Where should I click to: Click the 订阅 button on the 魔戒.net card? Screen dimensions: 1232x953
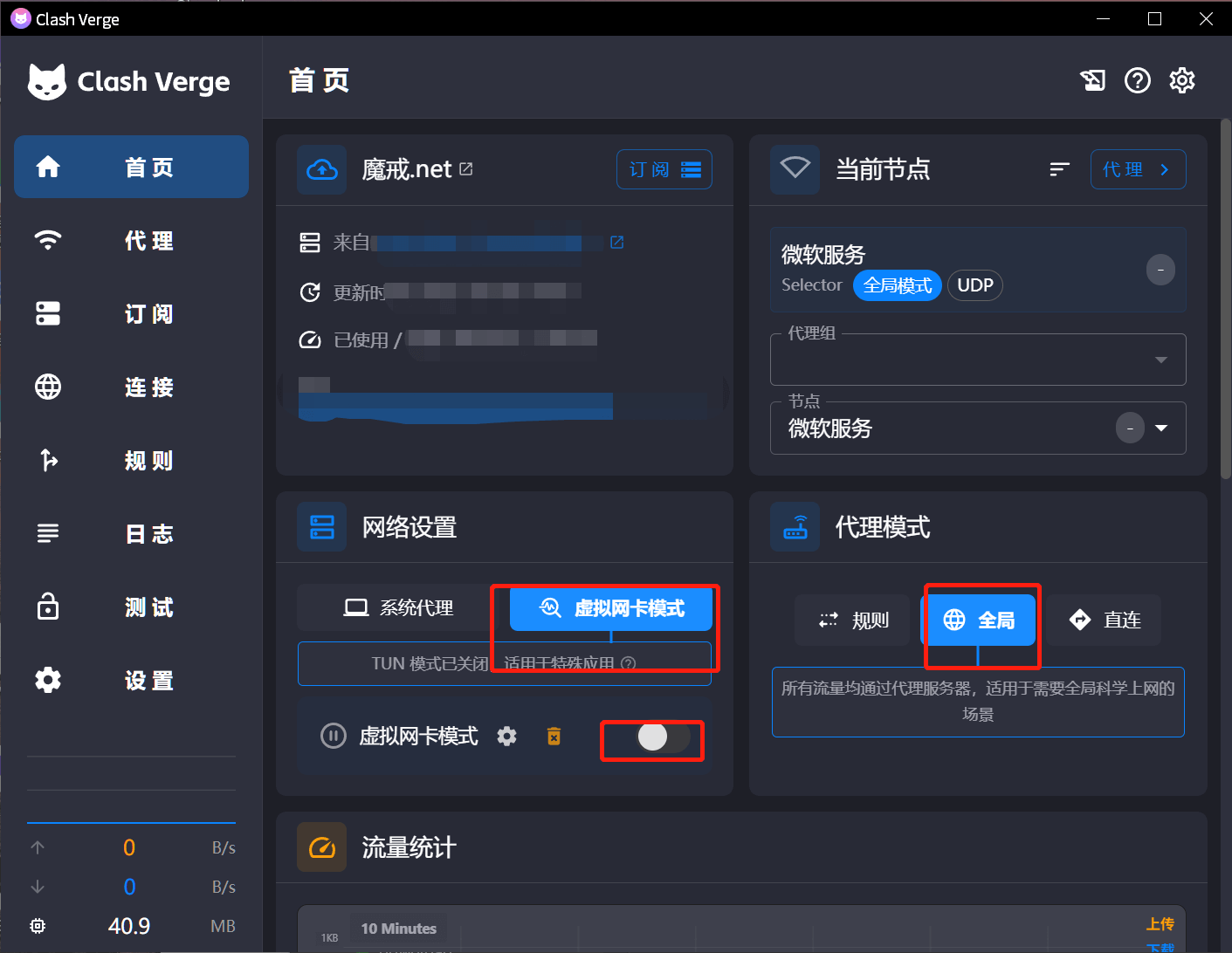(x=664, y=169)
